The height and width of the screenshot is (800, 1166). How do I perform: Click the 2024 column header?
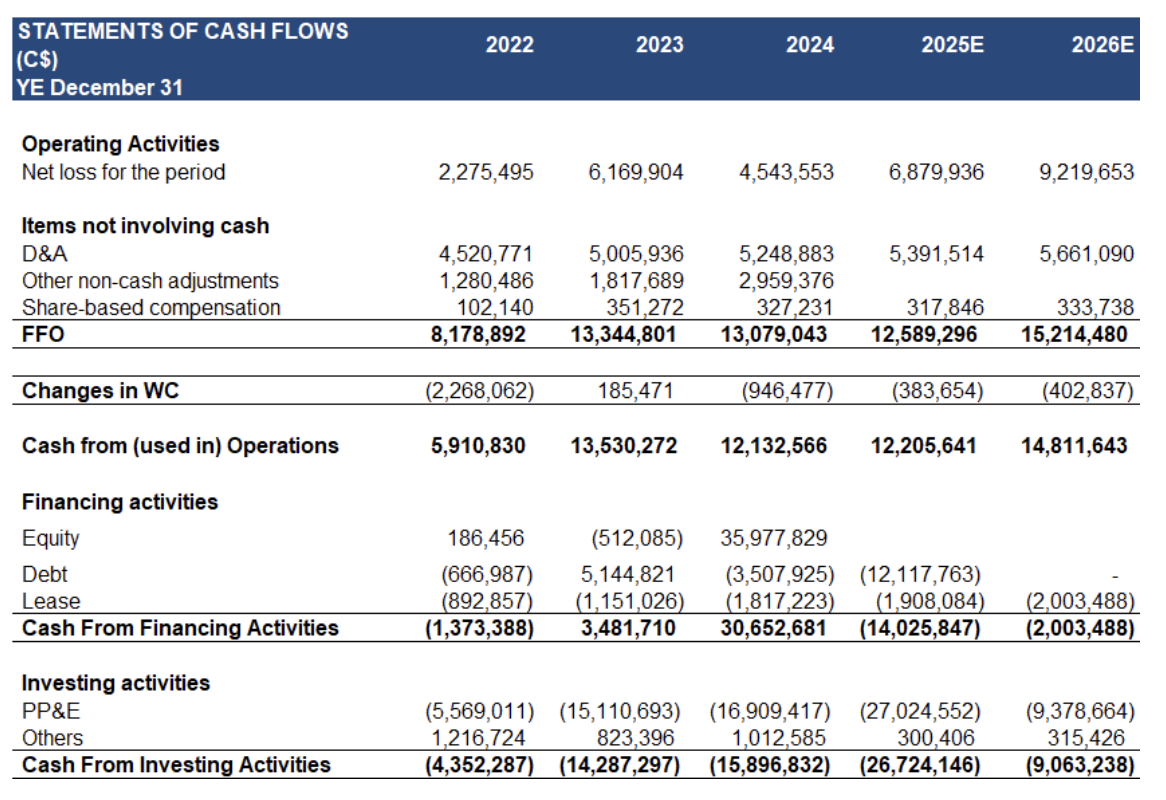809,45
